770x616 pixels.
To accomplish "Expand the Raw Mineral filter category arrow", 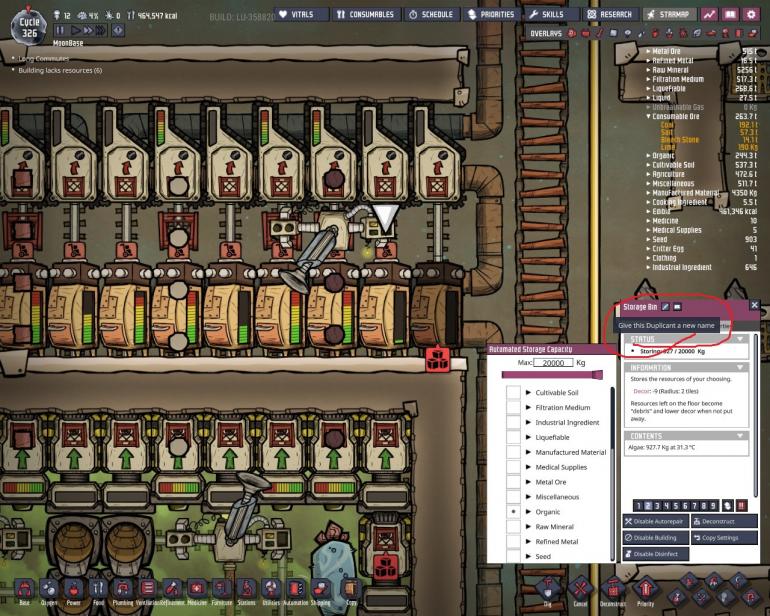I will pos(528,526).
